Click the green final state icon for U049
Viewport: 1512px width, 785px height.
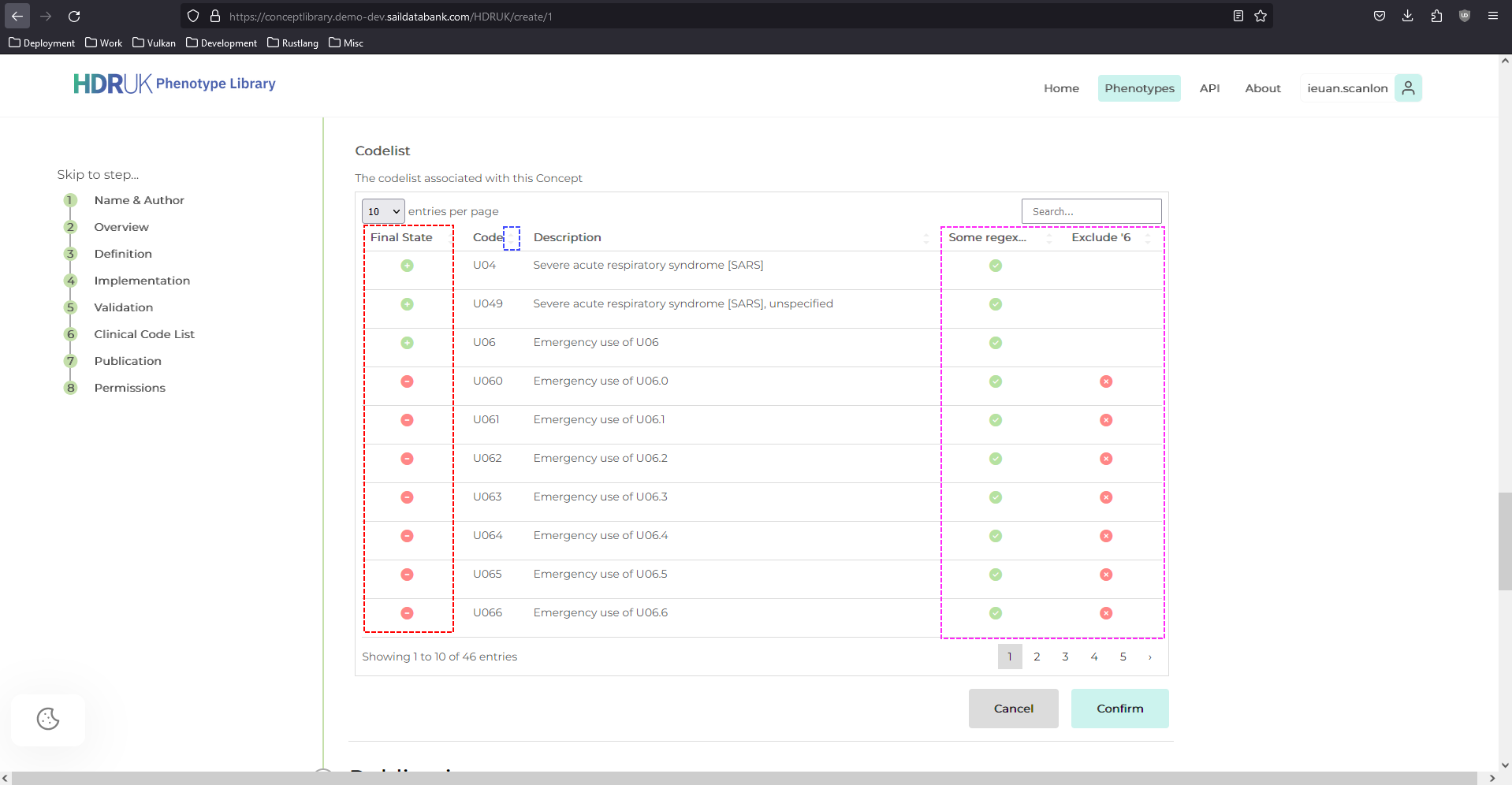tap(407, 304)
